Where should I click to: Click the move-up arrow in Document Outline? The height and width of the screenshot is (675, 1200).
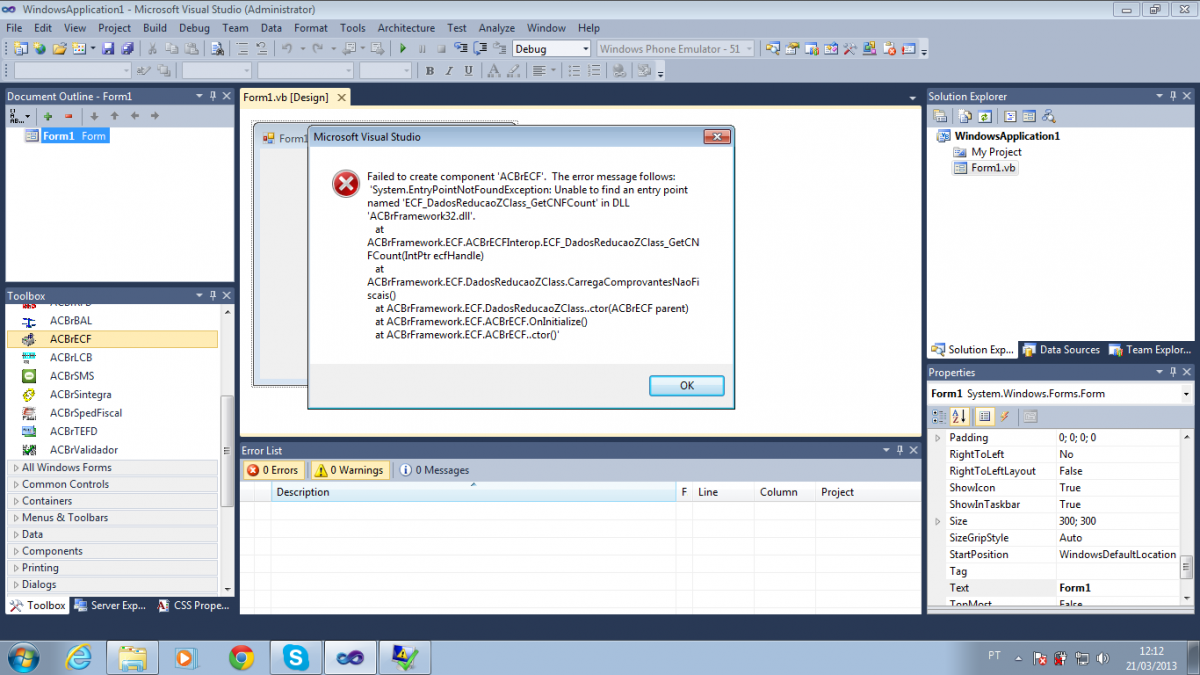[x=114, y=116]
